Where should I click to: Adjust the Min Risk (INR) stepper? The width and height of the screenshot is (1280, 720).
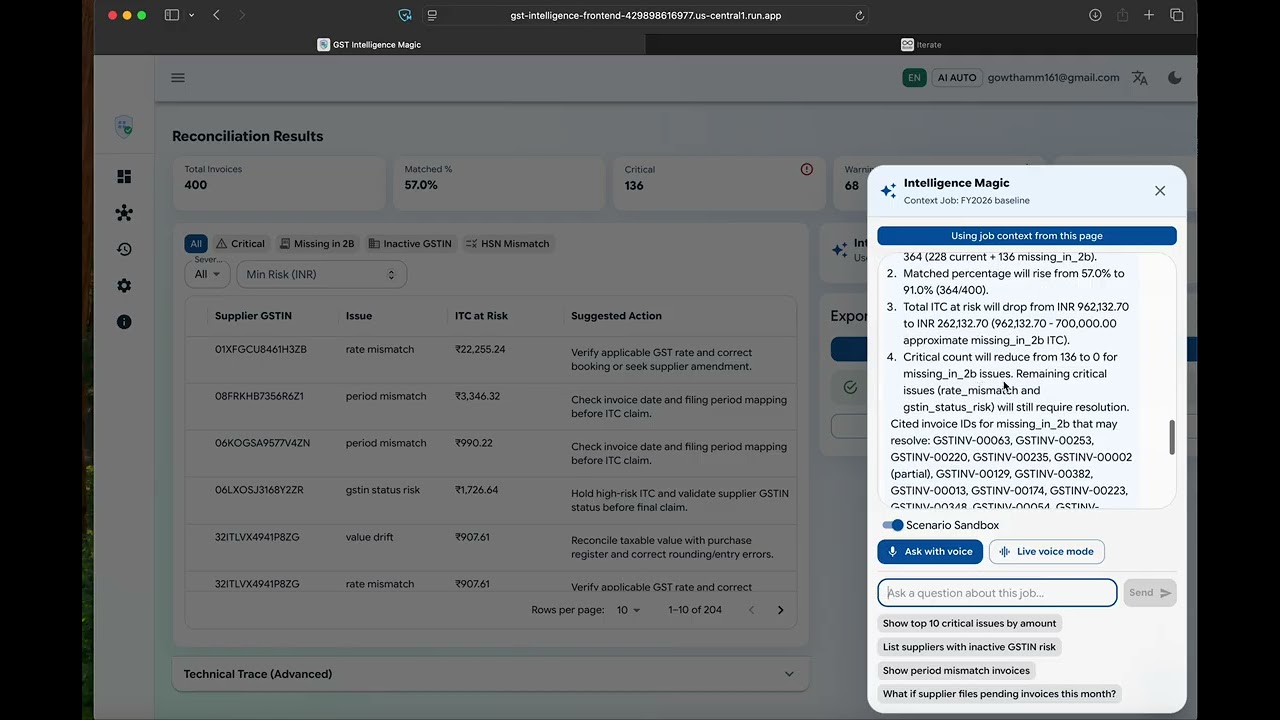pyautogui.click(x=391, y=274)
